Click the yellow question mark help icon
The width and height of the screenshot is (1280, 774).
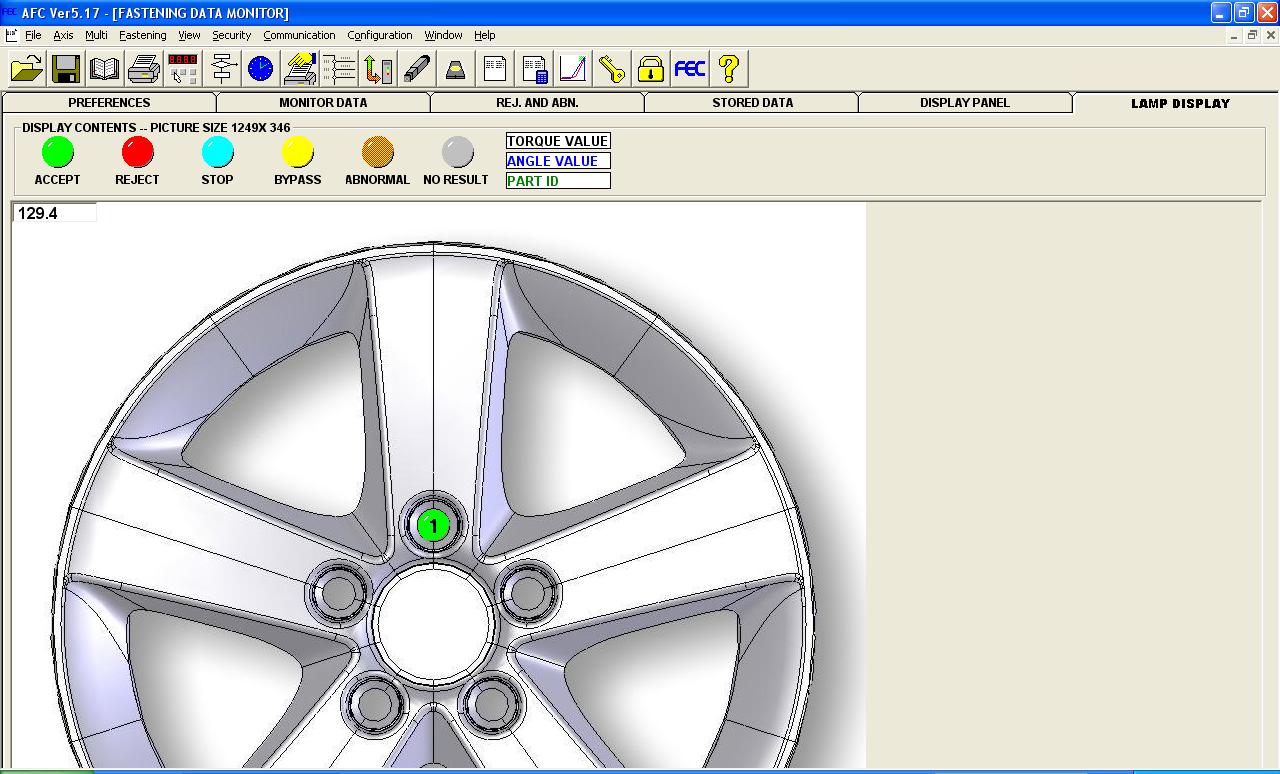pos(729,69)
